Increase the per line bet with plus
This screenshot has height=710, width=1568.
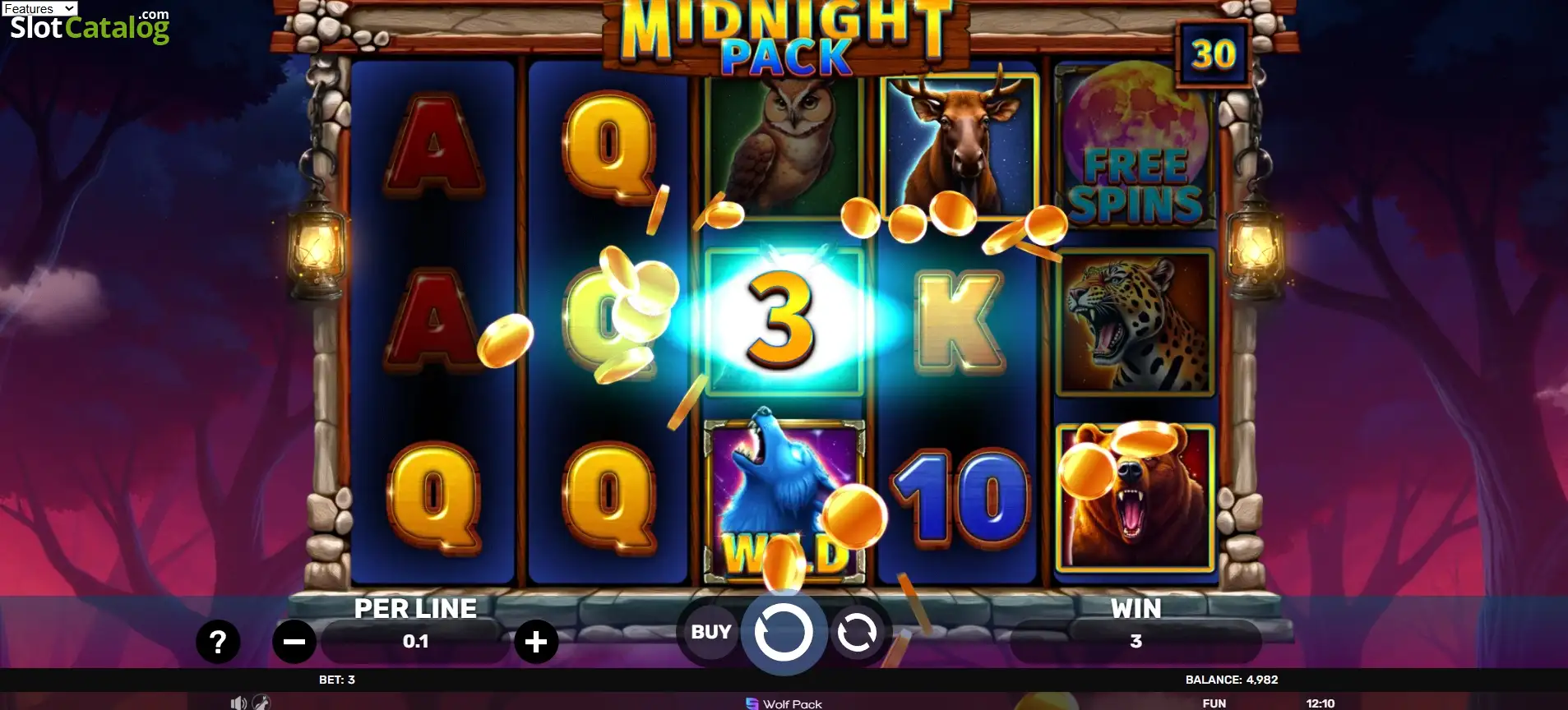(x=536, y=642)
